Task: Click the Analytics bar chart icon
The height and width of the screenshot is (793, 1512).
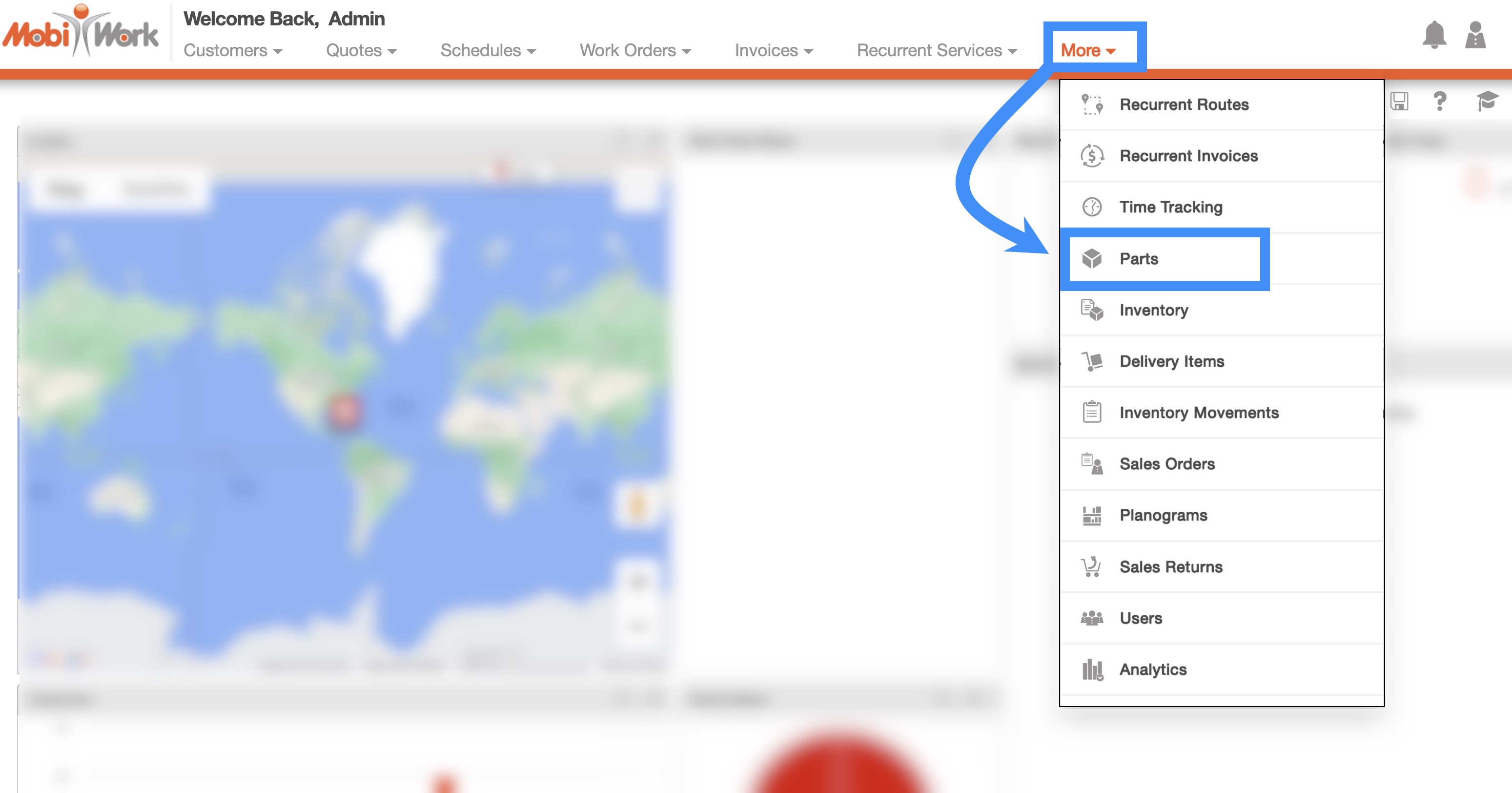Action: point(1092,669)
